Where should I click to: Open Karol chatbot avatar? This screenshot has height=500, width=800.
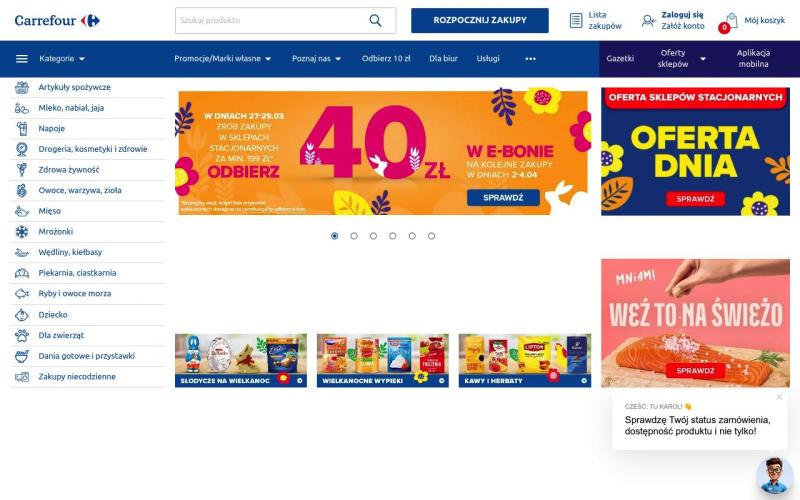[774, 476]
